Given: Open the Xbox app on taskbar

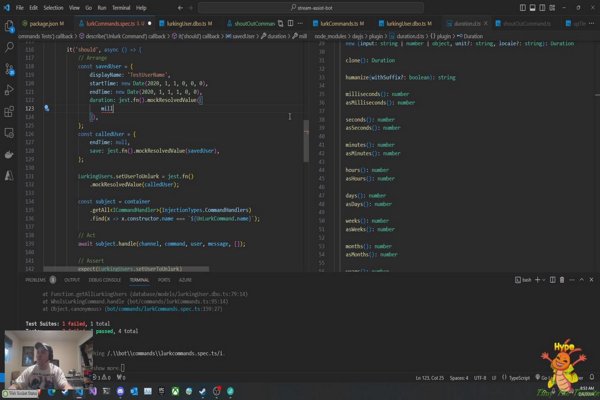Looking at the screenshot, I should [175, 391].
